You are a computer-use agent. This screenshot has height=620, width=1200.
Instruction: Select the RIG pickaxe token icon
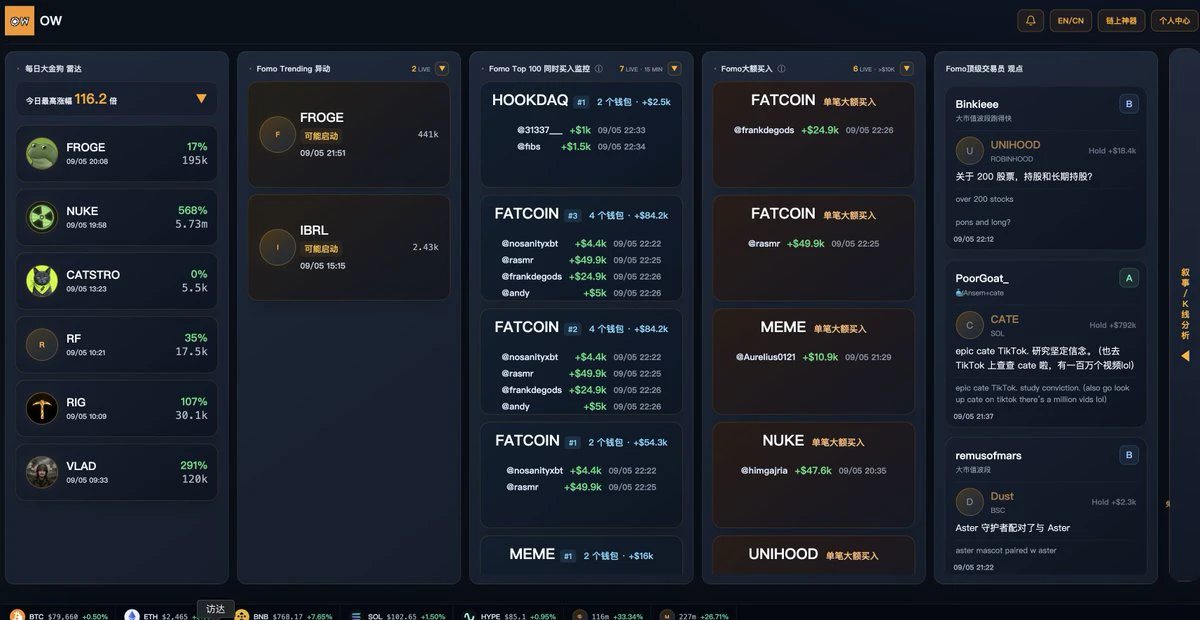[42, 408]
